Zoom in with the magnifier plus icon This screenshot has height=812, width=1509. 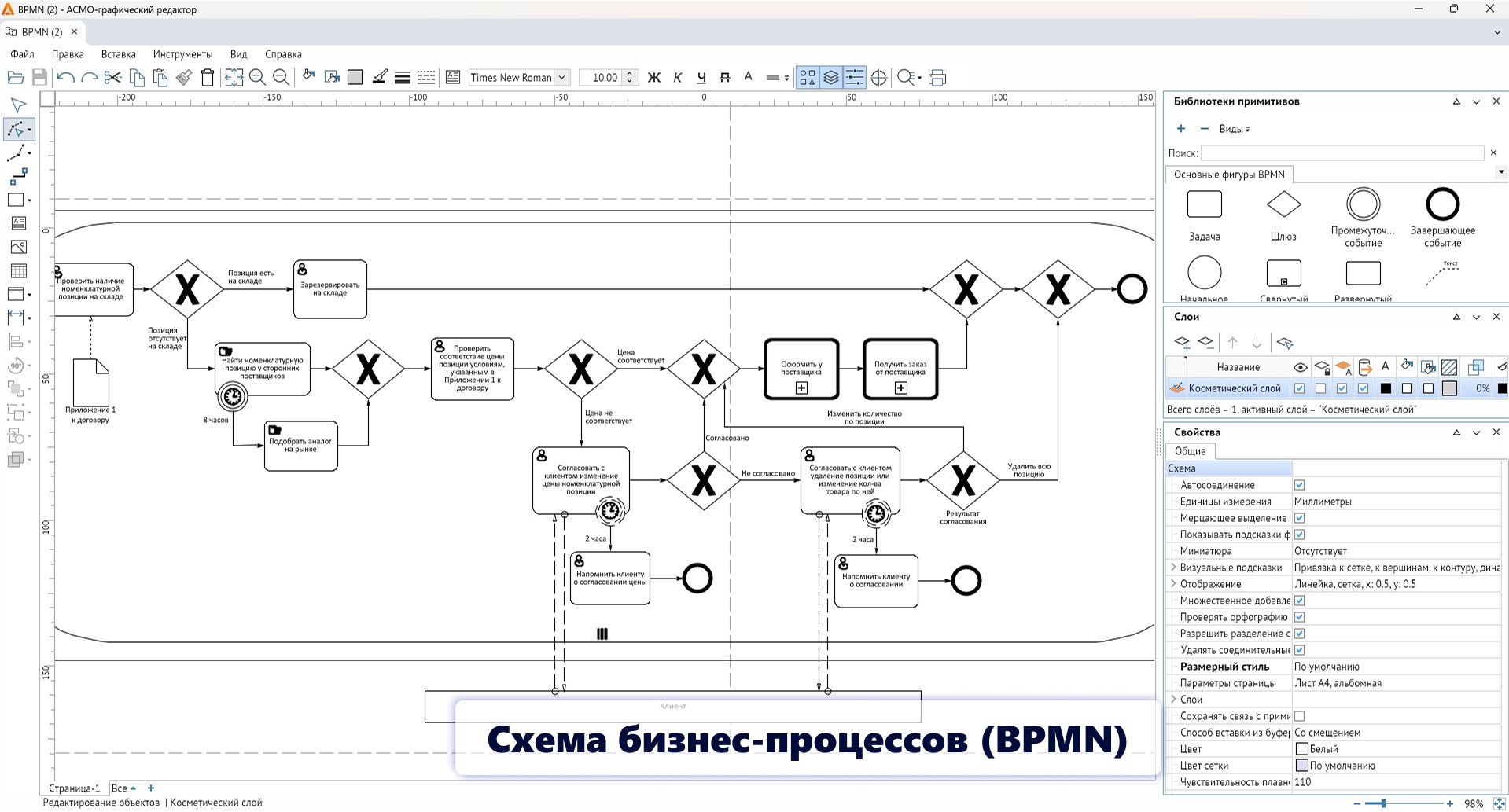(257, 77)
